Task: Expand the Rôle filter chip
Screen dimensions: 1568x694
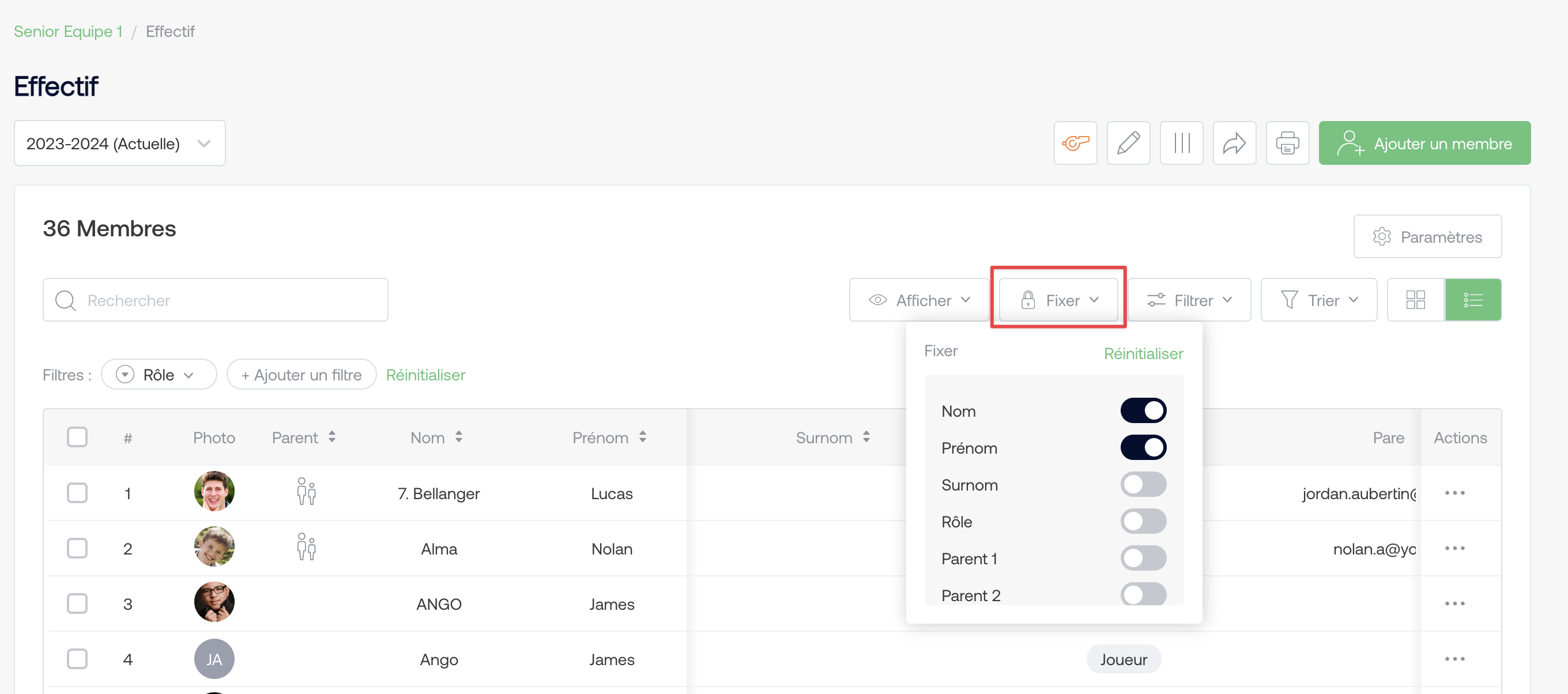Action: coord(159,375)
